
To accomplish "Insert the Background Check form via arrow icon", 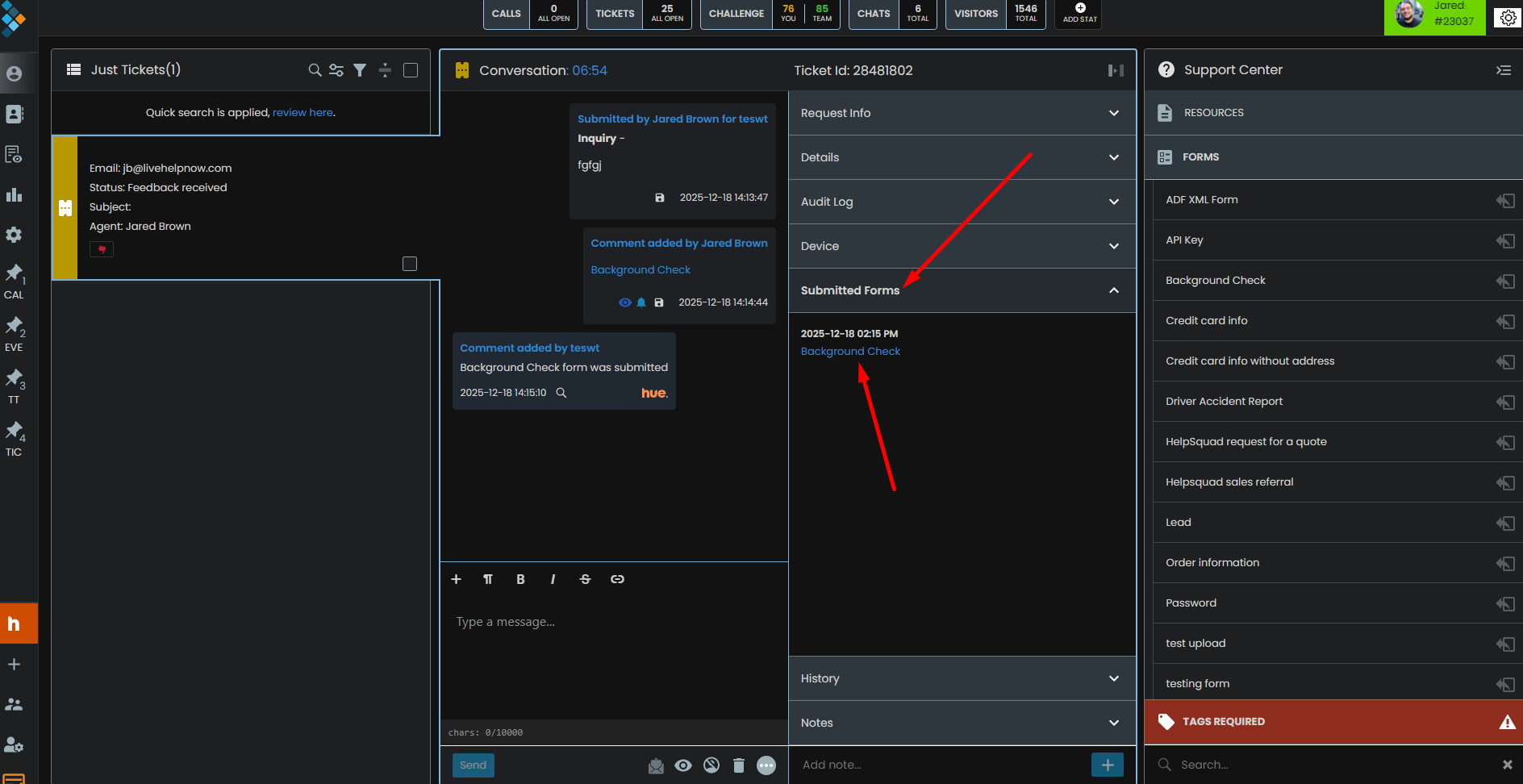I will (1504, 281).
